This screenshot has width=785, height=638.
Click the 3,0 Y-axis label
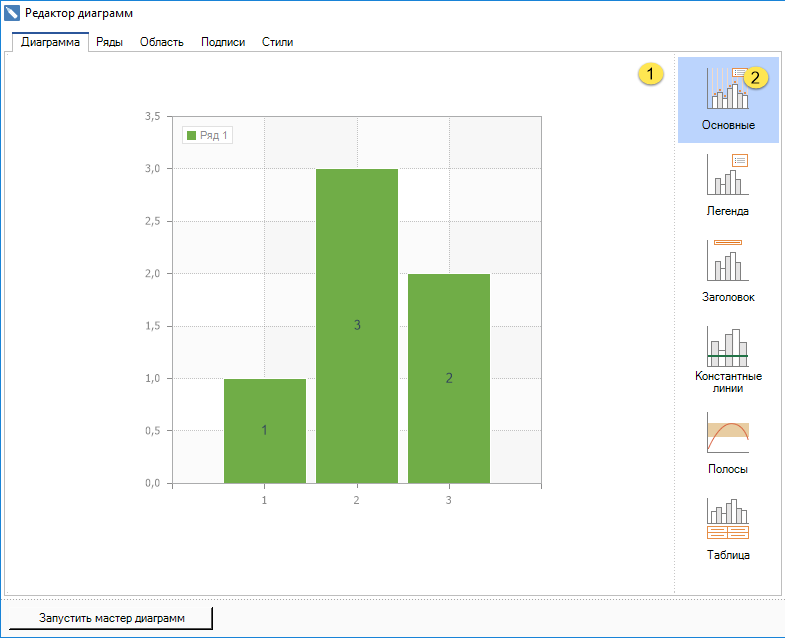click(x=153, y=169)
